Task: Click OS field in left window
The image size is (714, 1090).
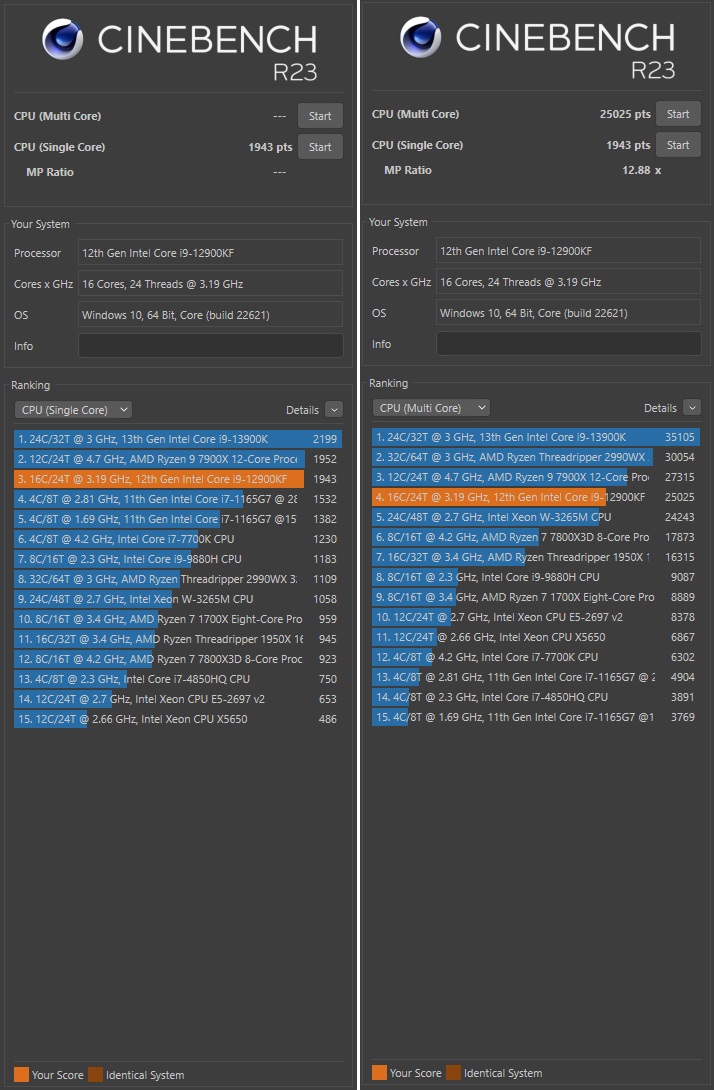Action: pyautogui.click(x=210, y=314)
